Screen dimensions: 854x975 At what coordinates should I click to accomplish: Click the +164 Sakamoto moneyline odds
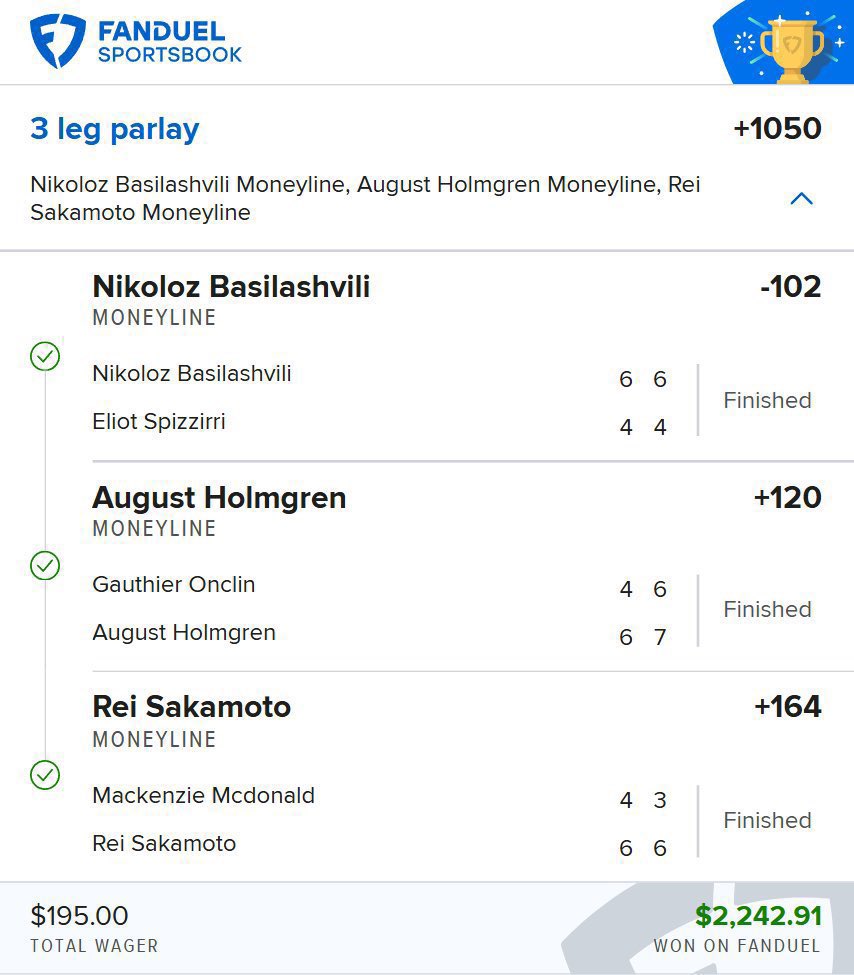787,707
